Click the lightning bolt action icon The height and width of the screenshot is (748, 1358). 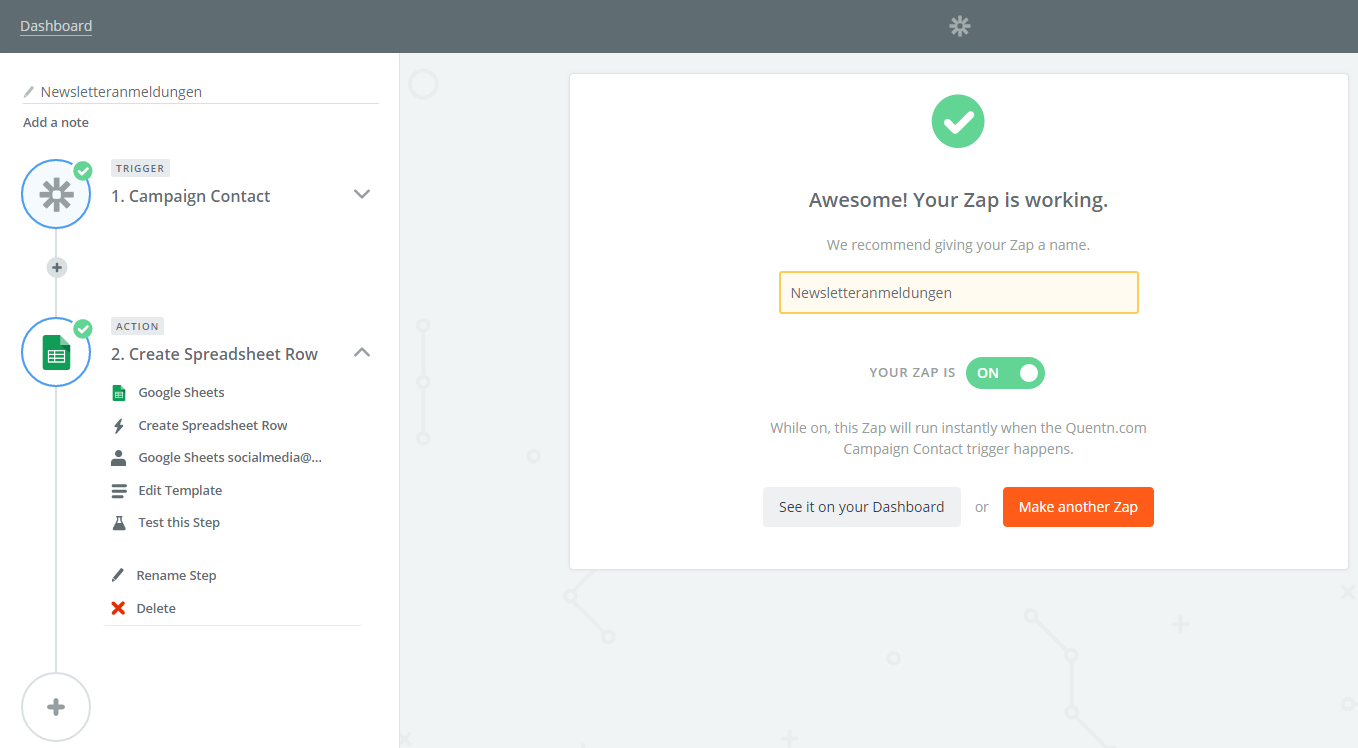coord(119,426)
